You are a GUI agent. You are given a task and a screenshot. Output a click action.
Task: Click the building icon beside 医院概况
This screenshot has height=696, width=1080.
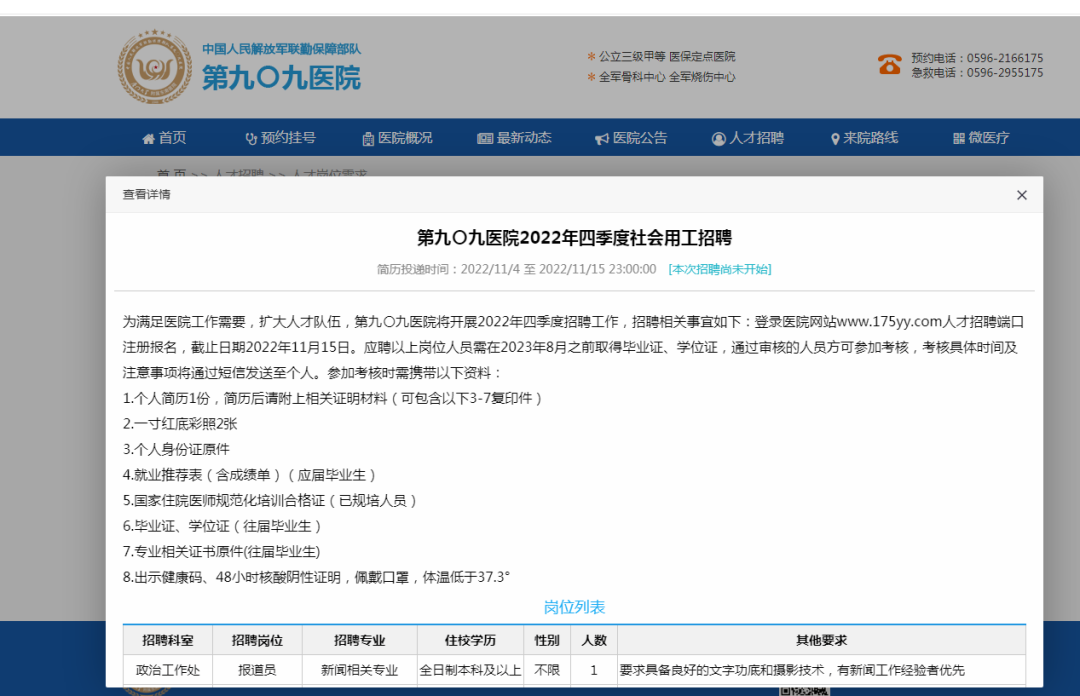pyautogui.click(x=368, y=139)
